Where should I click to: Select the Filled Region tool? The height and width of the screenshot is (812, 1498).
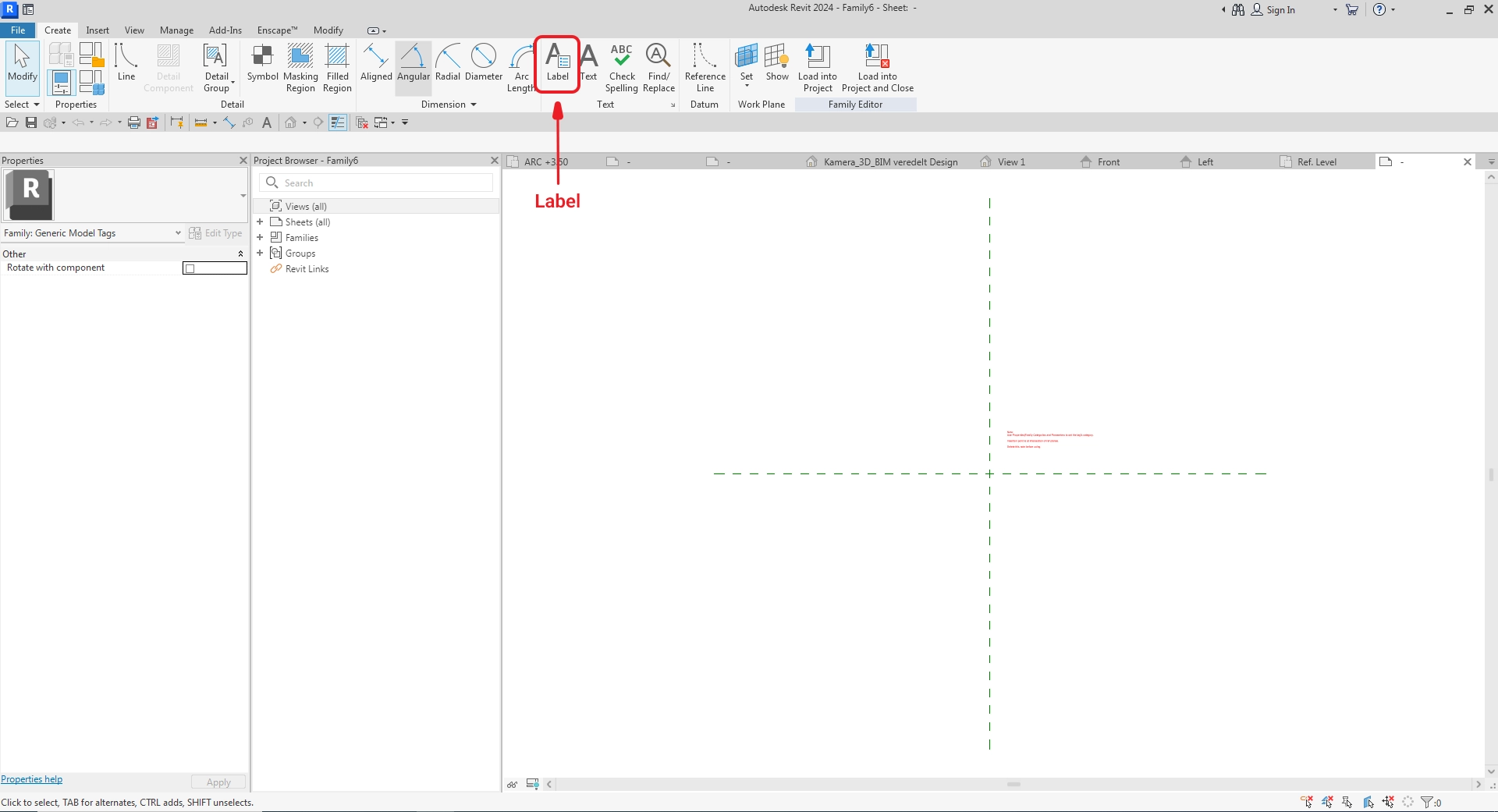coord(337,67)
